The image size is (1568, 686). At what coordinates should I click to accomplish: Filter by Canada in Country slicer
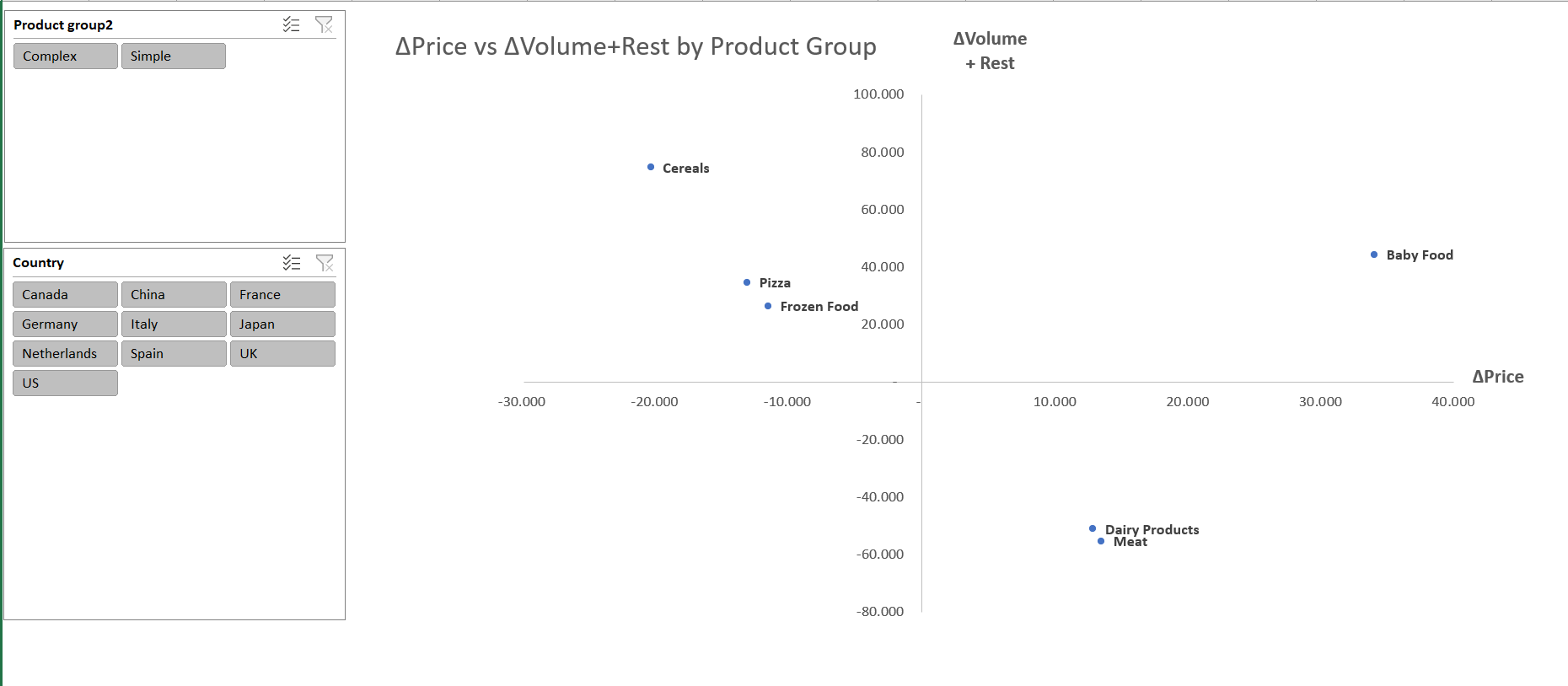(66, 295)
